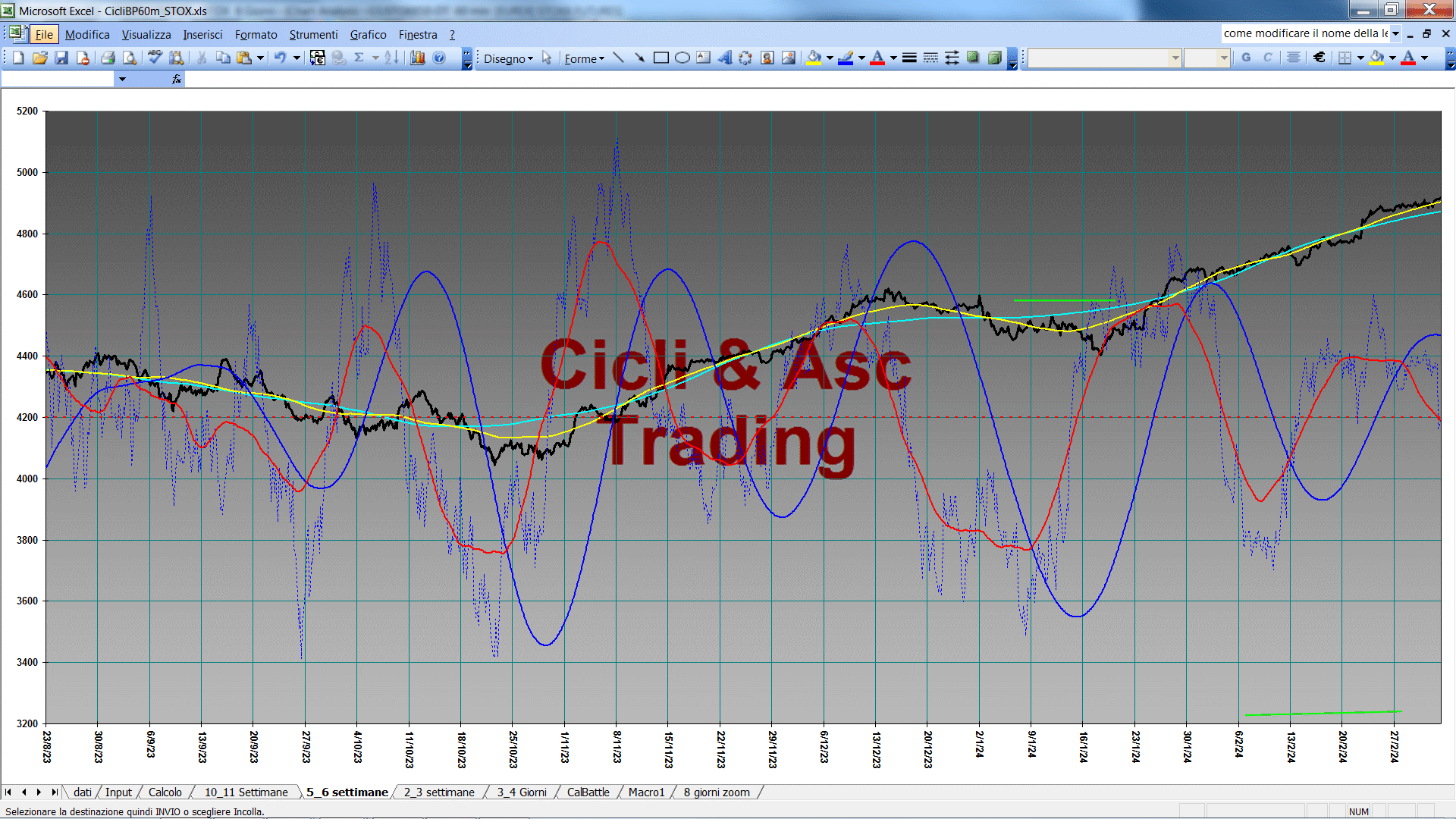The image size is (1456, 819).
Task: Click the yellow fill color swatch in Drawing toolbar
Action: pos(814,58)
